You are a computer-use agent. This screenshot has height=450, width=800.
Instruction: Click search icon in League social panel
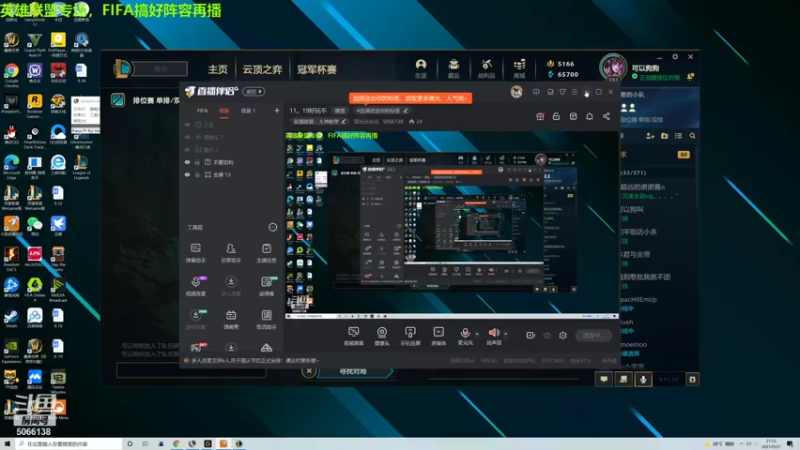[x=692, y=136]
